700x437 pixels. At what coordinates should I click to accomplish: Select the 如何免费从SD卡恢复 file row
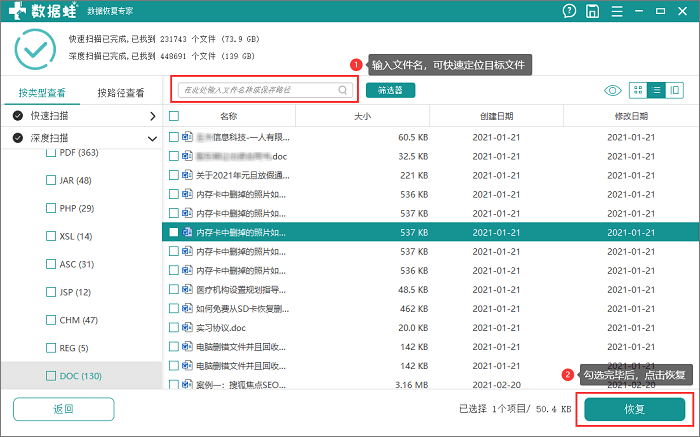(430, 308)
